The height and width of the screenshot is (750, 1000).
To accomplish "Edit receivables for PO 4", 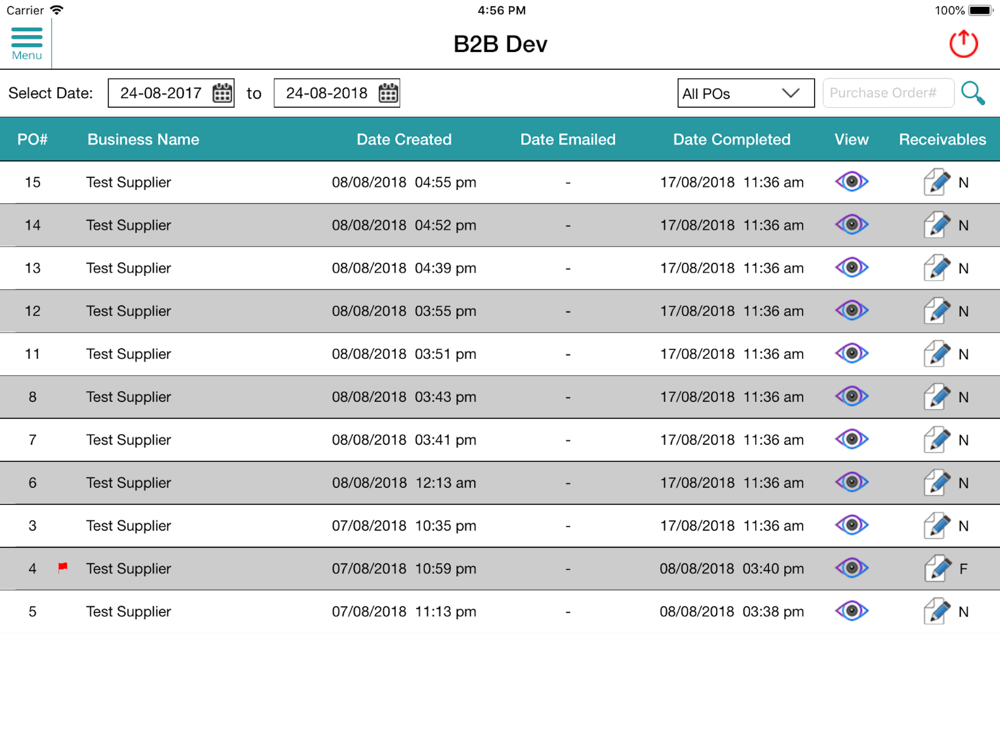I will tap(937, 569).
